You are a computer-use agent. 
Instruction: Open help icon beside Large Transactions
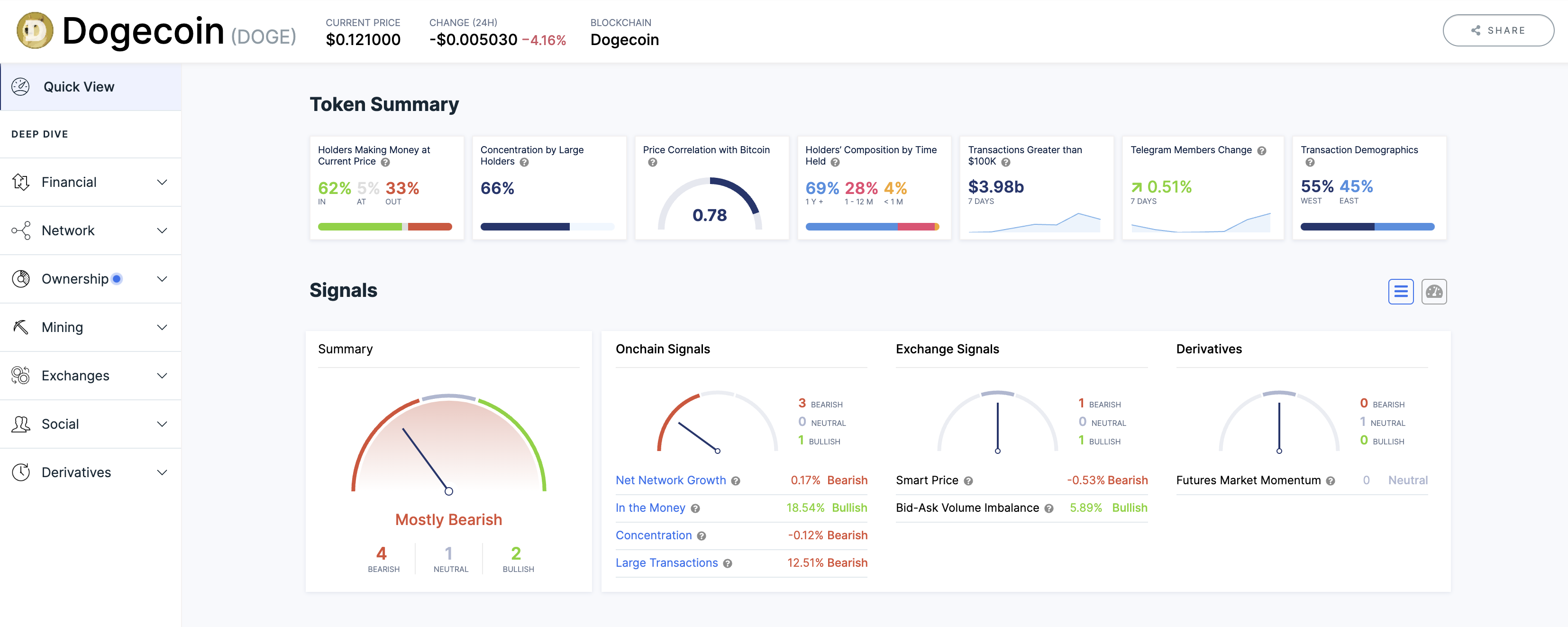[728, 563]
